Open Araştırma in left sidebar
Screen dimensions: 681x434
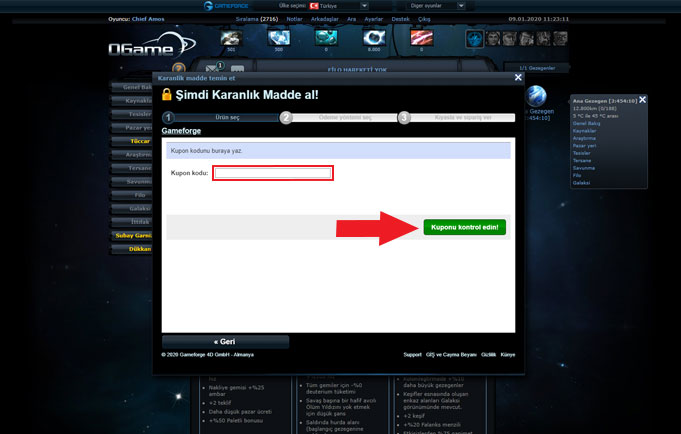tap(132, 155)
